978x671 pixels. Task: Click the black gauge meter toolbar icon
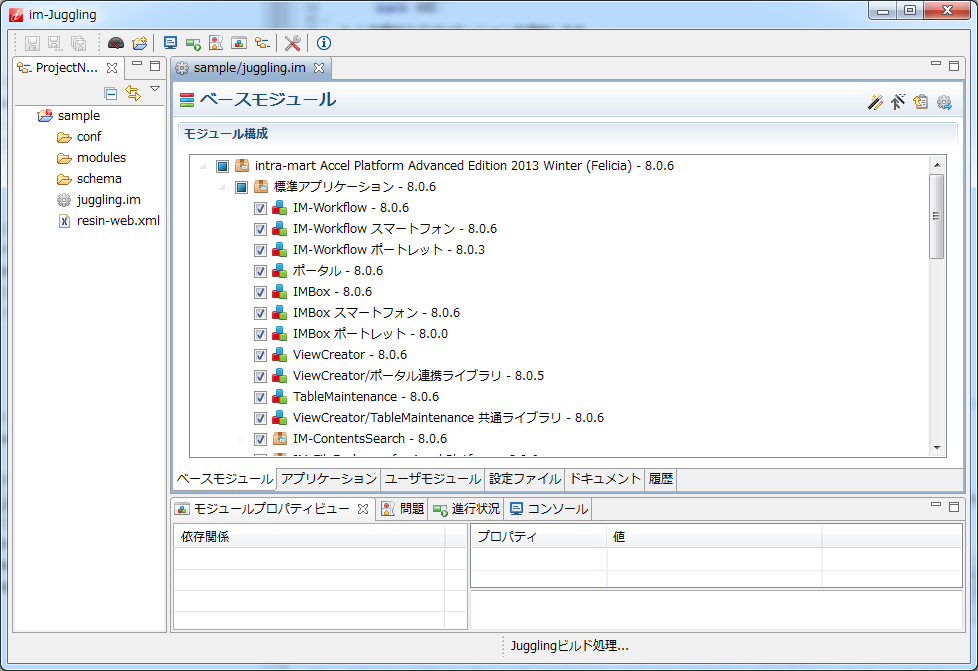pos(116,43)
